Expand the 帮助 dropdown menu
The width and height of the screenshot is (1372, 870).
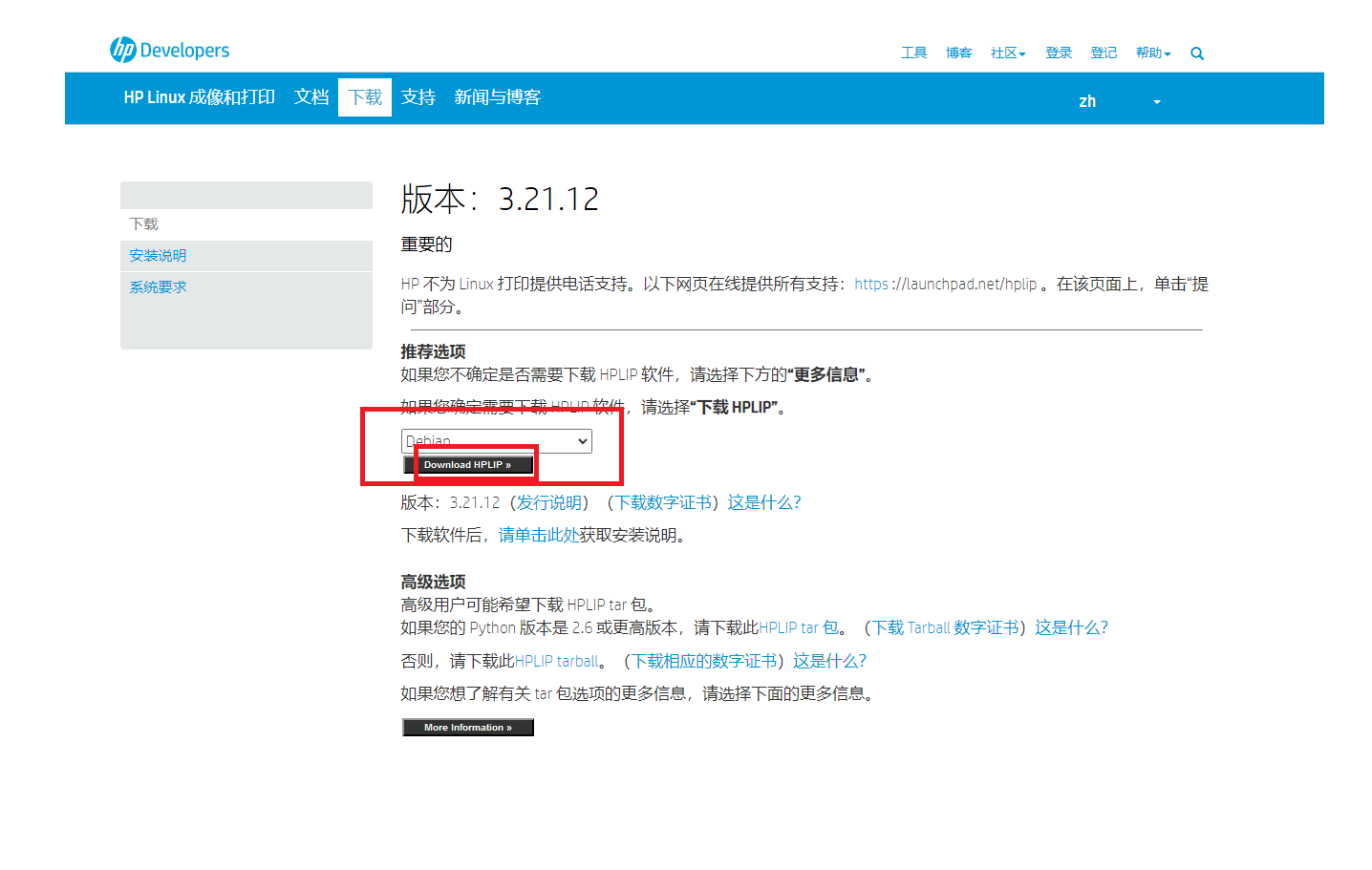[1153, 53]
